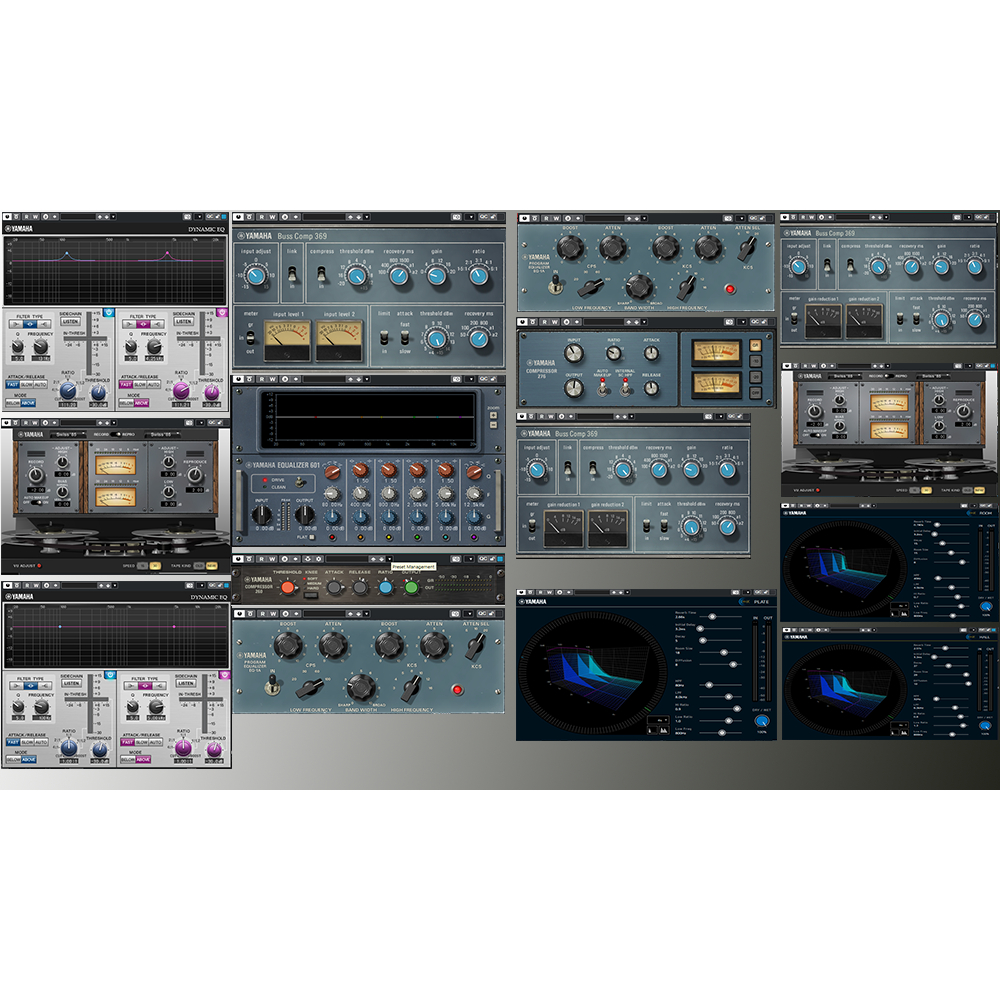Click the blue sidechain band icon on Dynamic EQ
1000x1000 pixels.
(109, 312)
